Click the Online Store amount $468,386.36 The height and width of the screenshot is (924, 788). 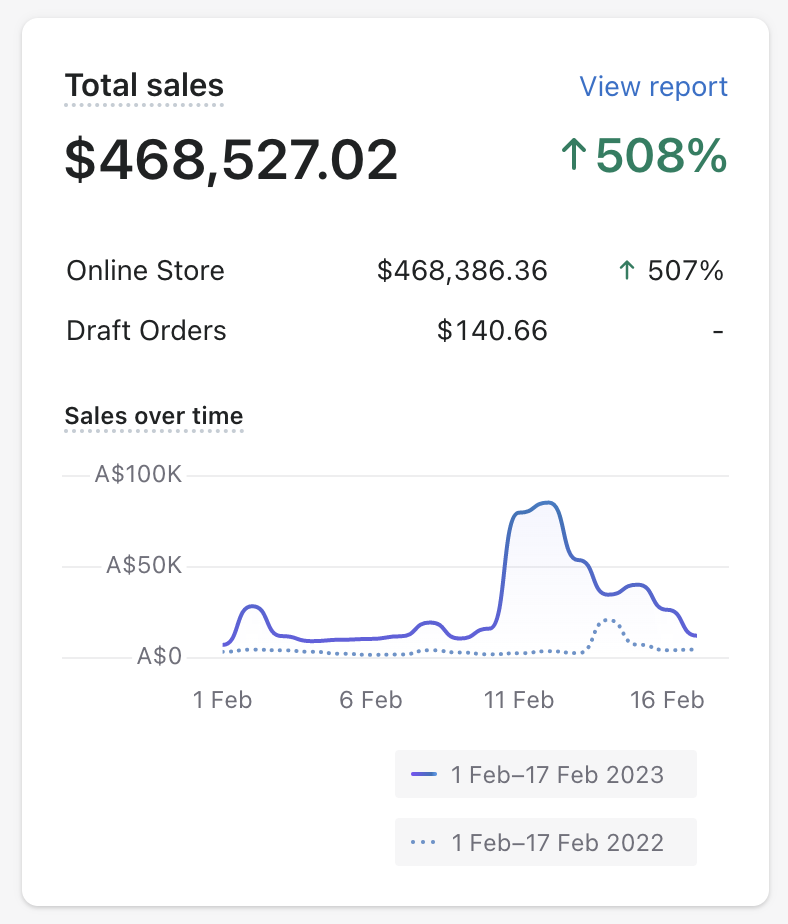point(462,271)
